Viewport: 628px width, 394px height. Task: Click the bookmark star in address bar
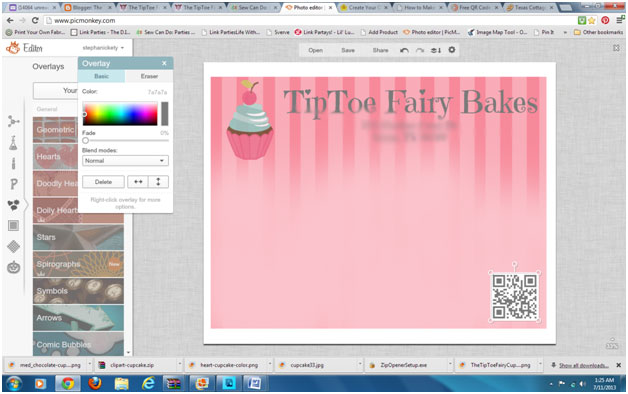(x=592, y=20)
